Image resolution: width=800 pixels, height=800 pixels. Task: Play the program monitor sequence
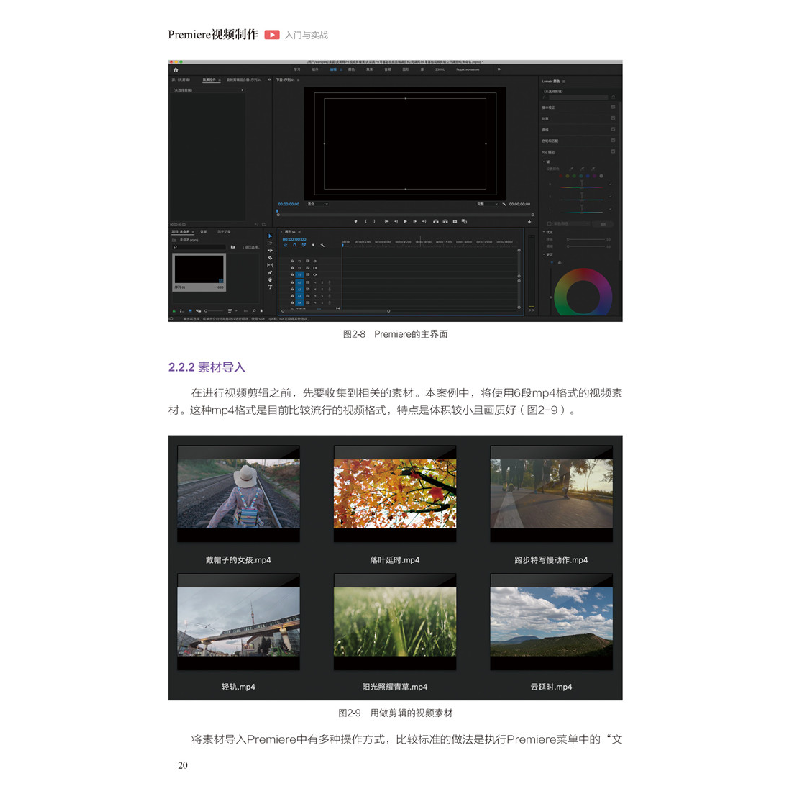405,221
